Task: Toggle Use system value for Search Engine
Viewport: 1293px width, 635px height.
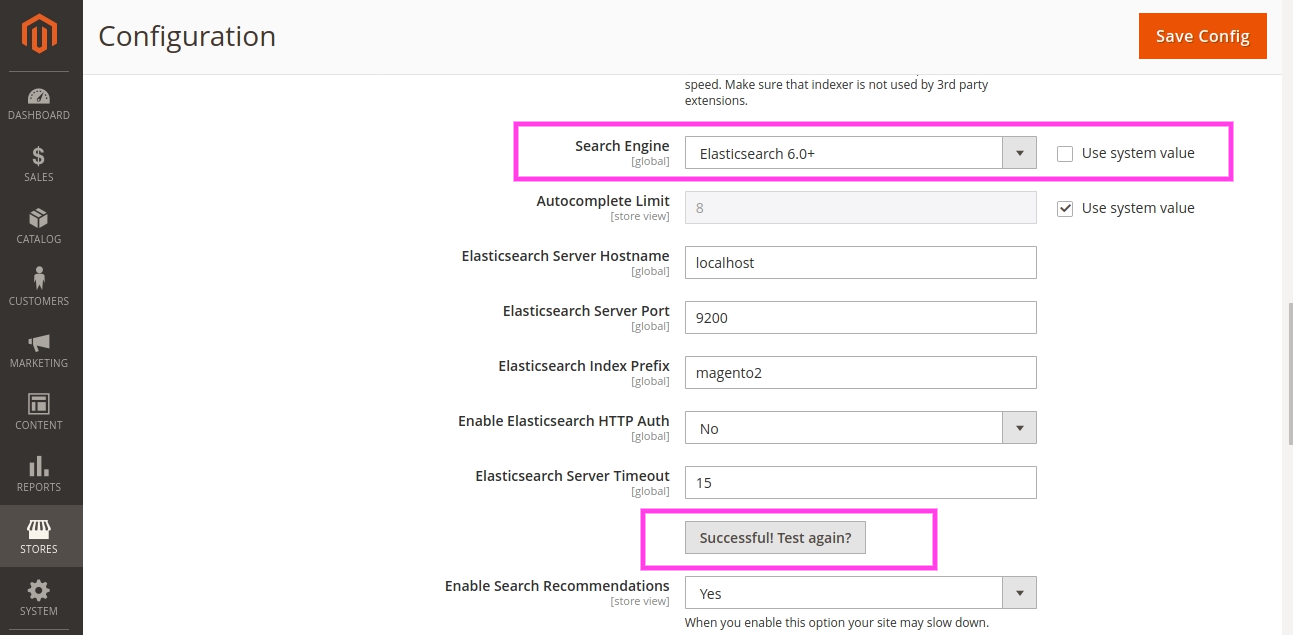Action: pos(1065,154)
